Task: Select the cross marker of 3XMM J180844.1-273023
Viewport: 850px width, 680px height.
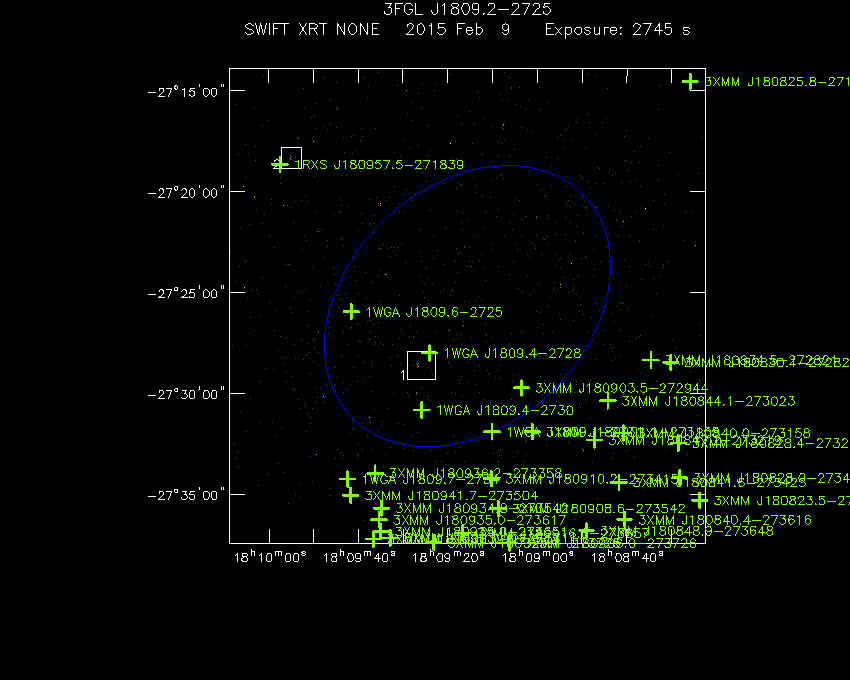Action: [x=608, y=401]
